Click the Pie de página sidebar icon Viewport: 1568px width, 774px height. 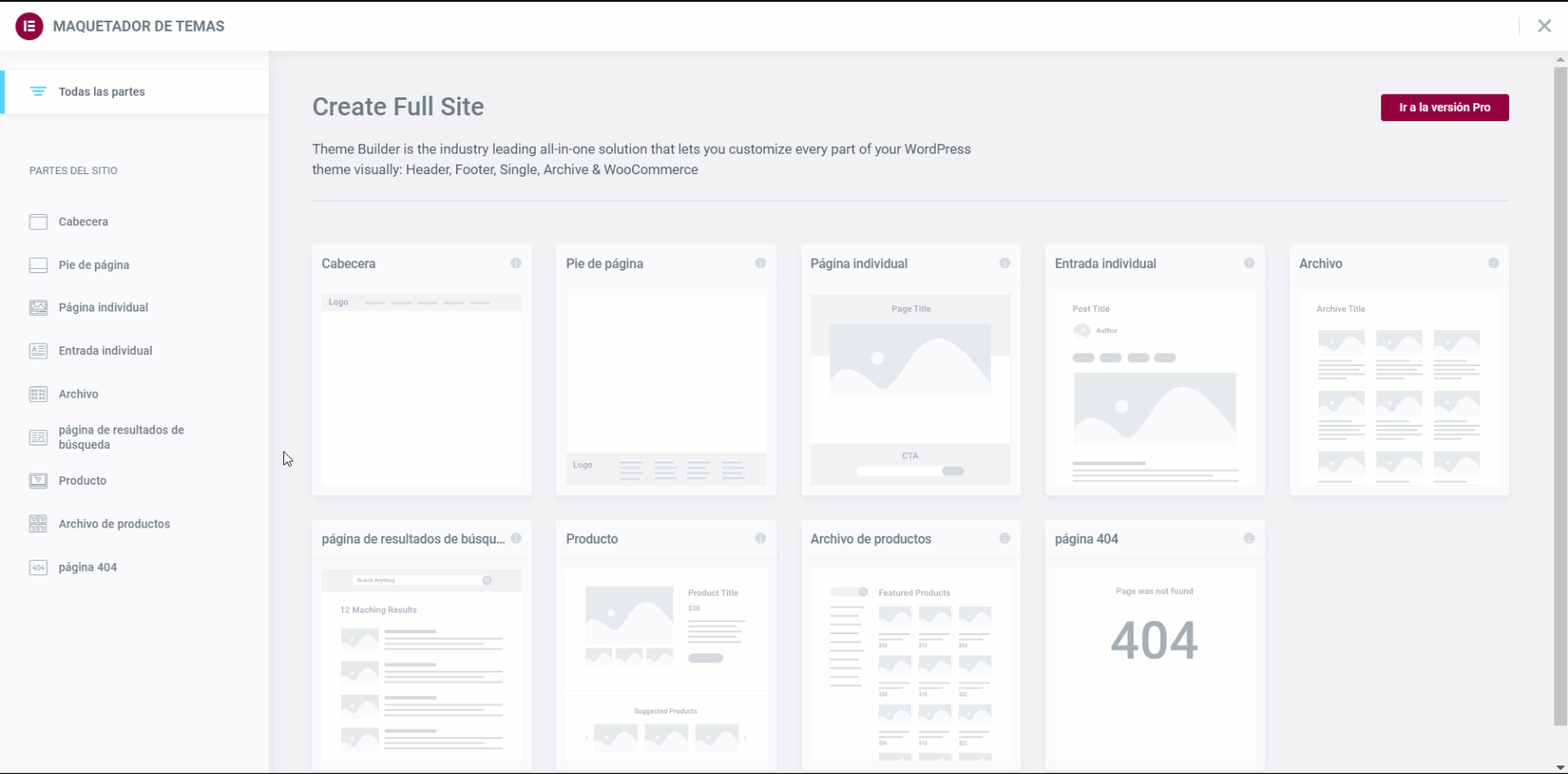38,265
